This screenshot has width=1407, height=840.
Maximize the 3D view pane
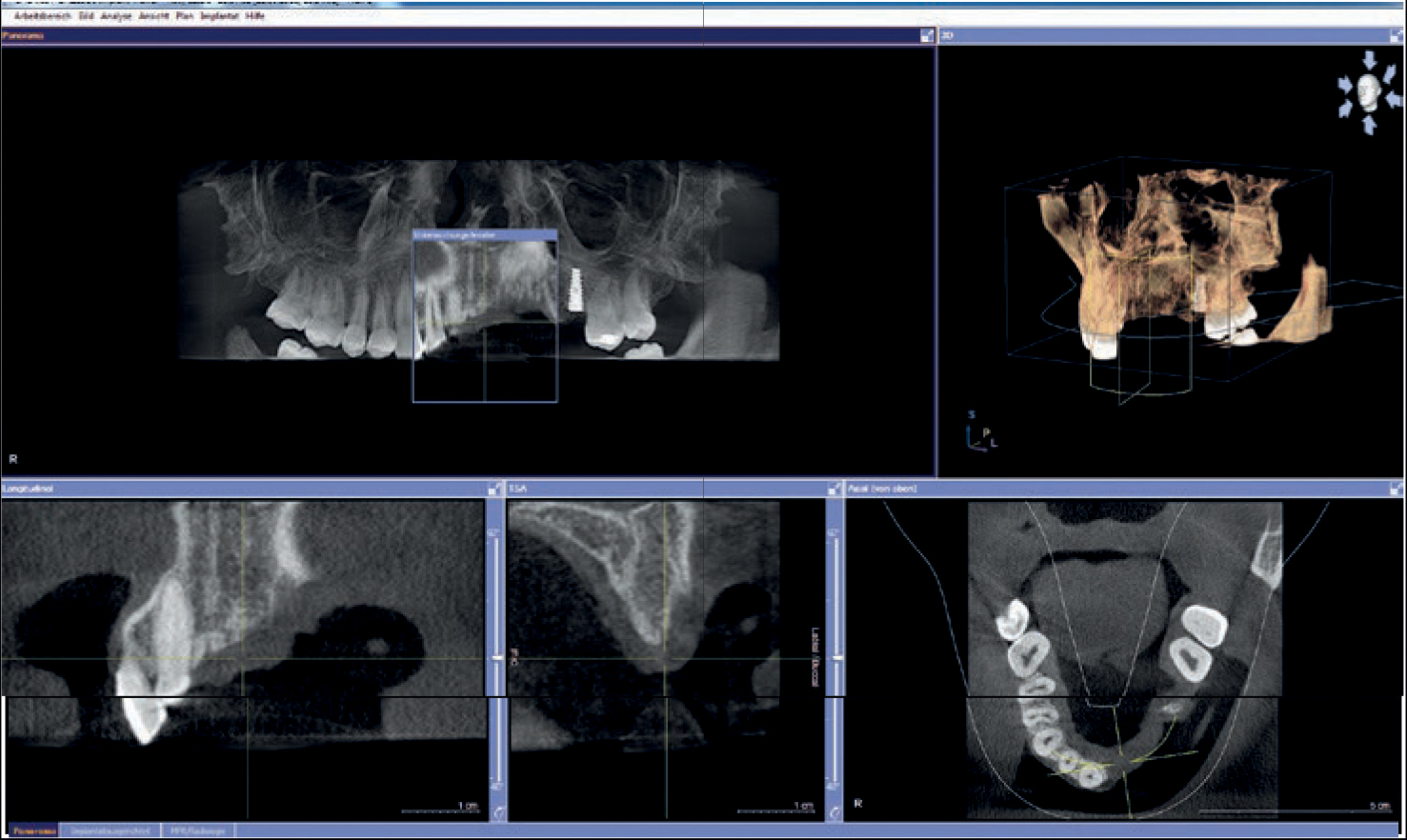click(x=1397, y=35)
